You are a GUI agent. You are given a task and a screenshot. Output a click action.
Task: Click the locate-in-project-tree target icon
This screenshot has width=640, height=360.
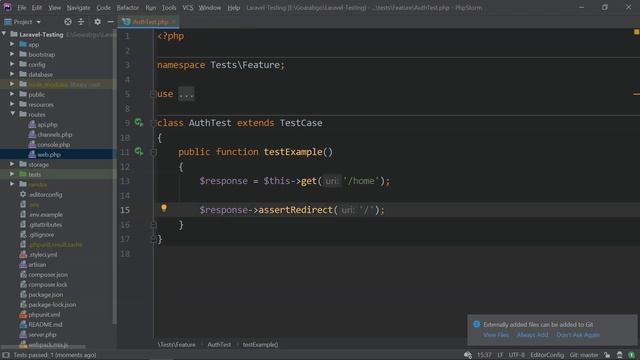[x=68, y=22]
